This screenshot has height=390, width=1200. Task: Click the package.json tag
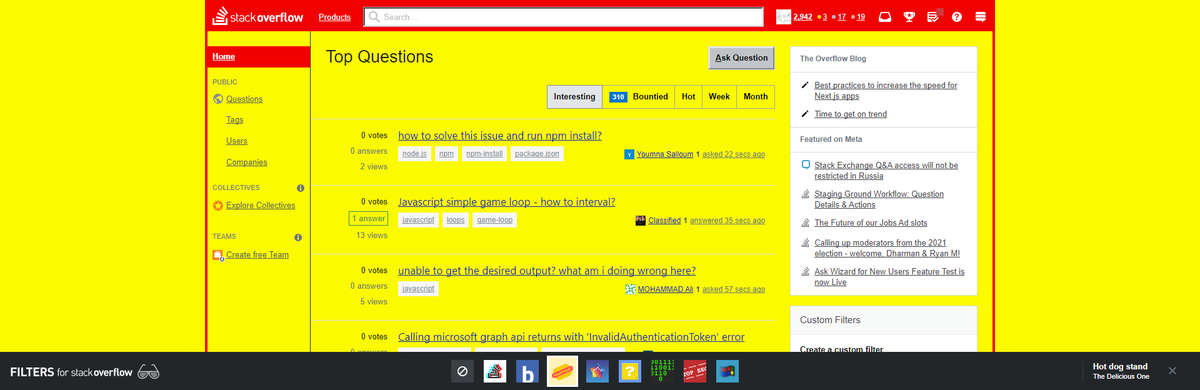pyautogui.click(x=537, y=154)
